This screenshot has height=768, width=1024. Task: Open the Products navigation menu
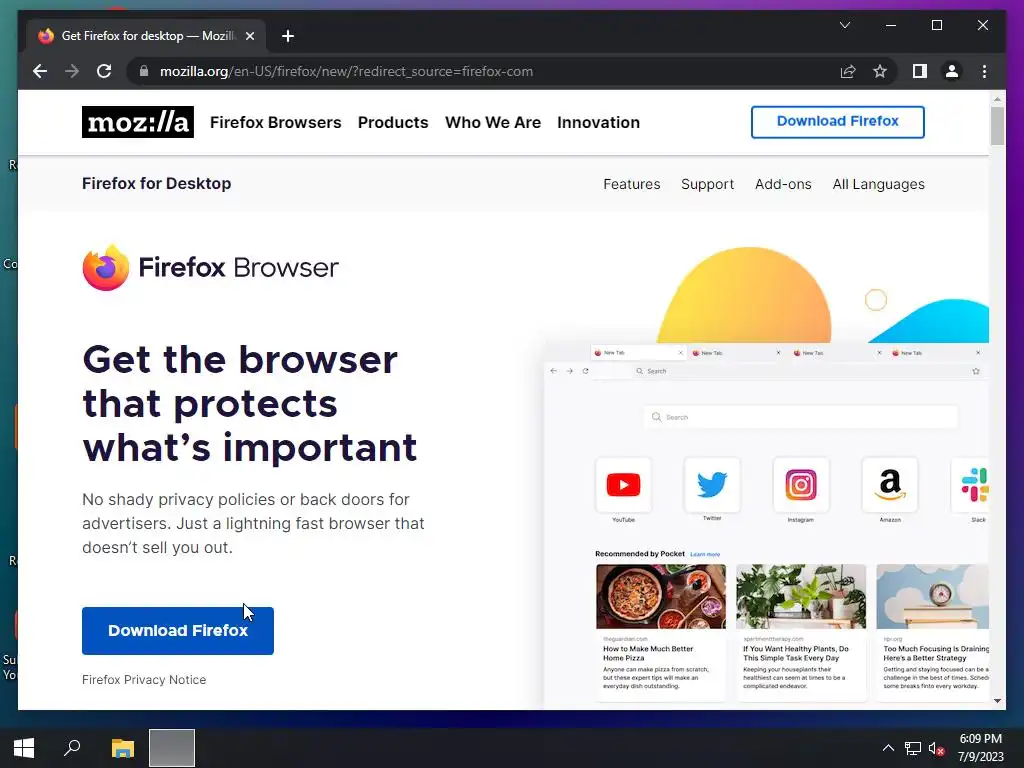point(393,122)
